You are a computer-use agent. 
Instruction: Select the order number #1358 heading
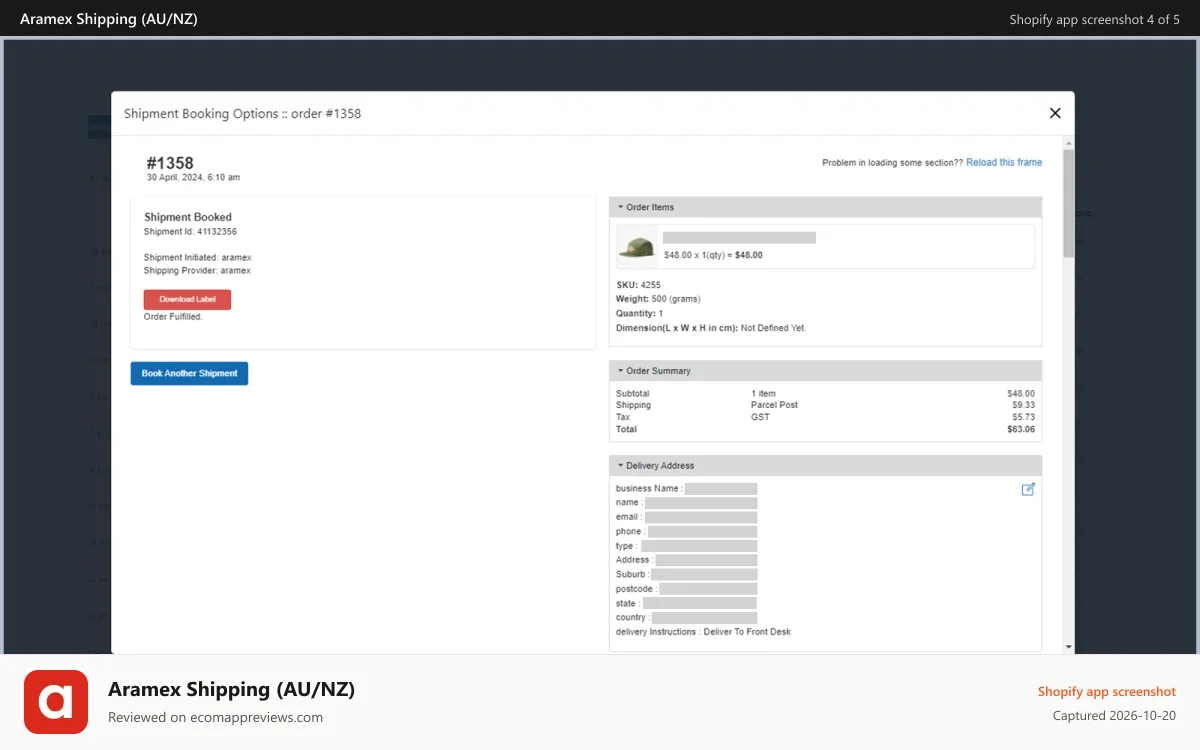[170, 163]
